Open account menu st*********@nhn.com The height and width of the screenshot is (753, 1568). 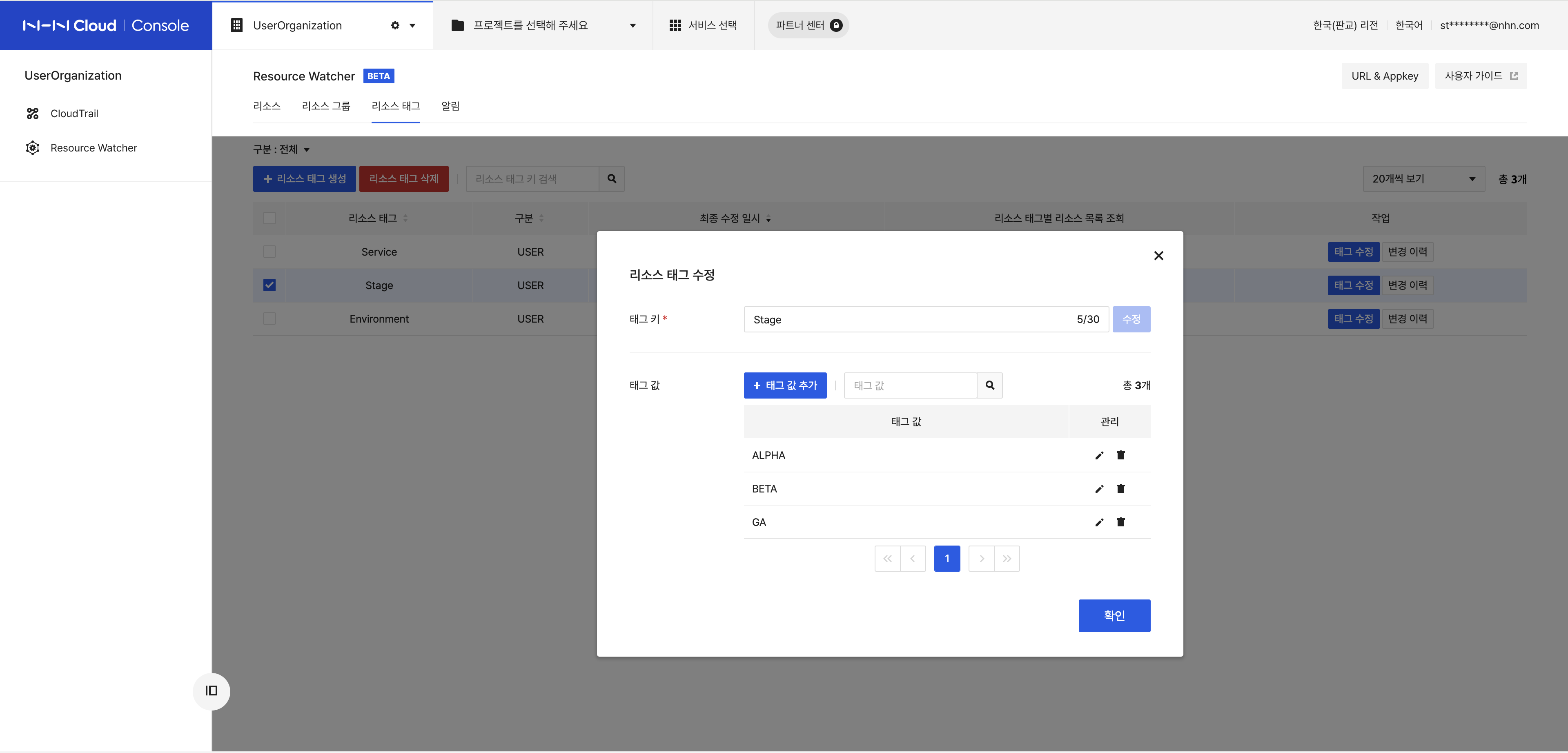coord(1489,26)
